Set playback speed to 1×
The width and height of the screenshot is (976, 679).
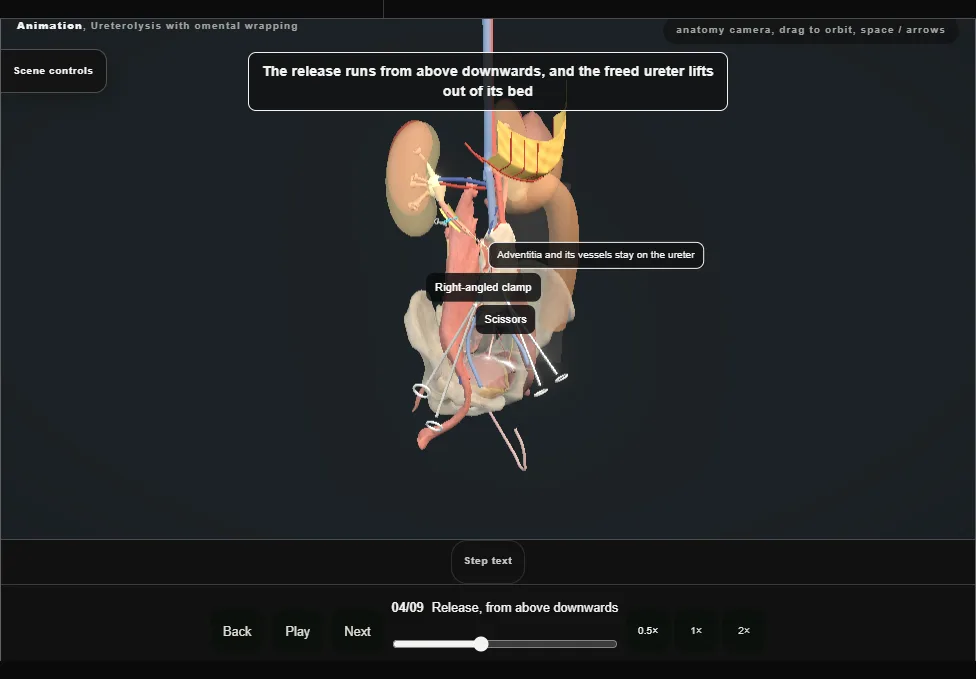click(697, 631)
